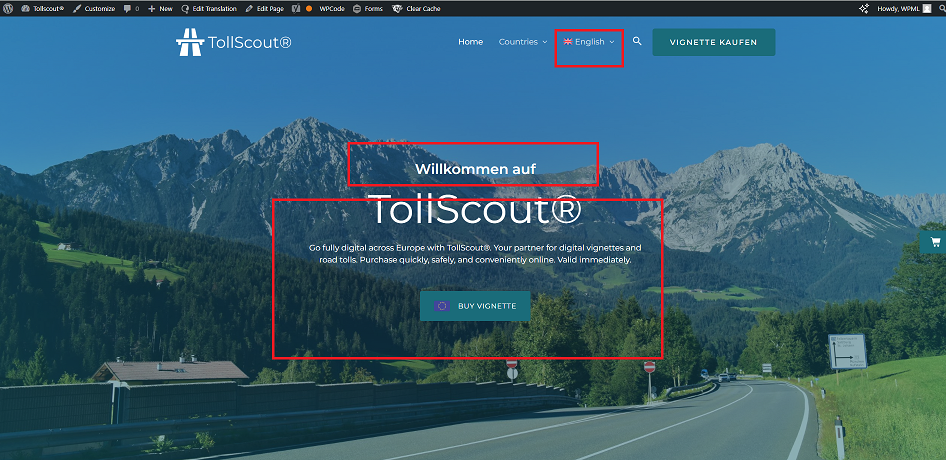This screenshot has width=946, height=460.
Task: Click Edit Translation in admin bar
Action: (x=209, y=8)
